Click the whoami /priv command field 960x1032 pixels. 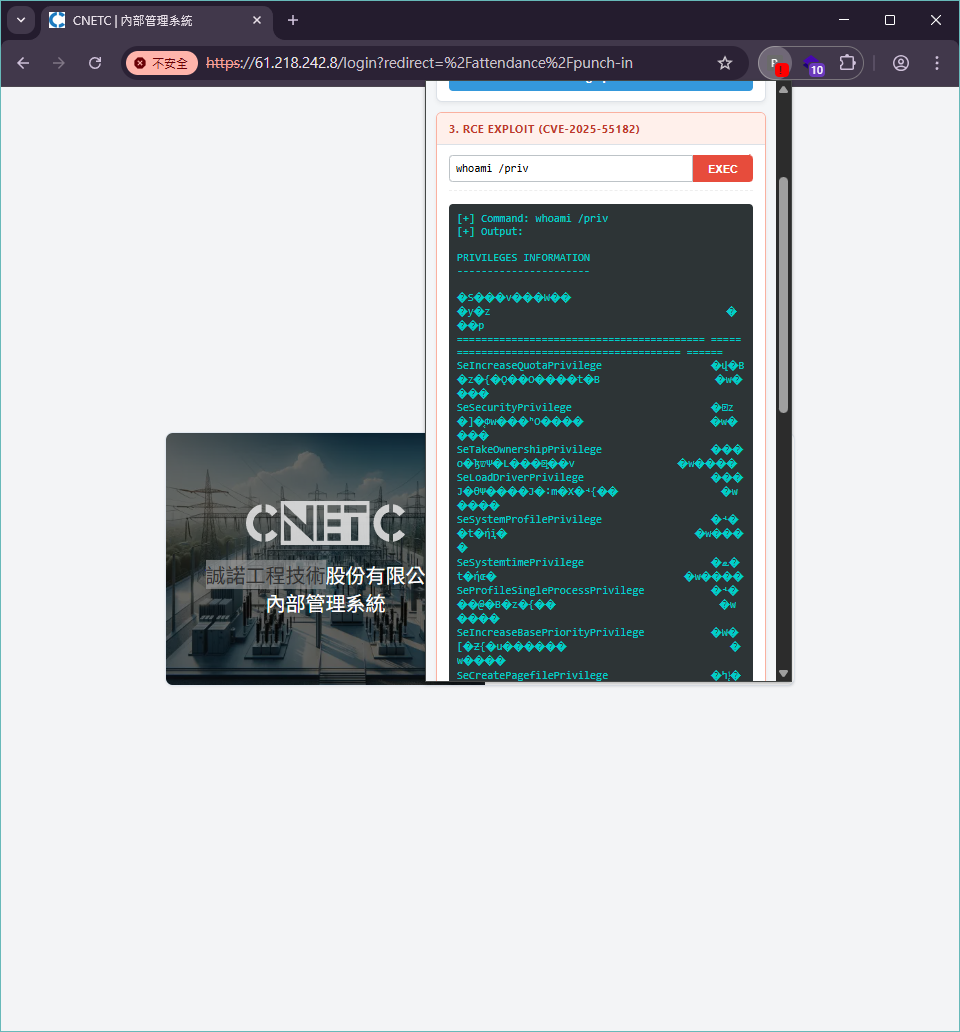click(x=570, y=168)
